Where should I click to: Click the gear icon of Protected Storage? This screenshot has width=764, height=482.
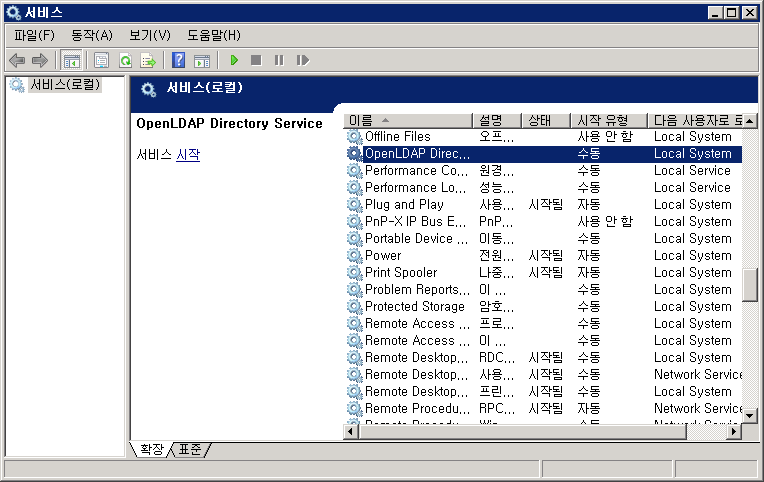[354, 307]
